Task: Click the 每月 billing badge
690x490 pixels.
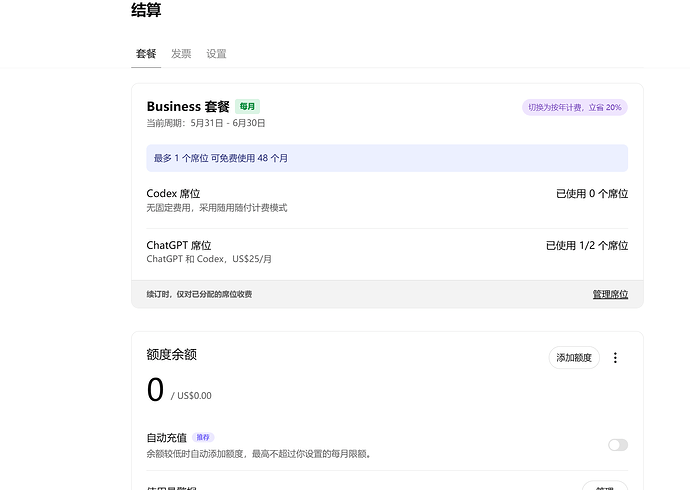Action: (x=247, y=106)
